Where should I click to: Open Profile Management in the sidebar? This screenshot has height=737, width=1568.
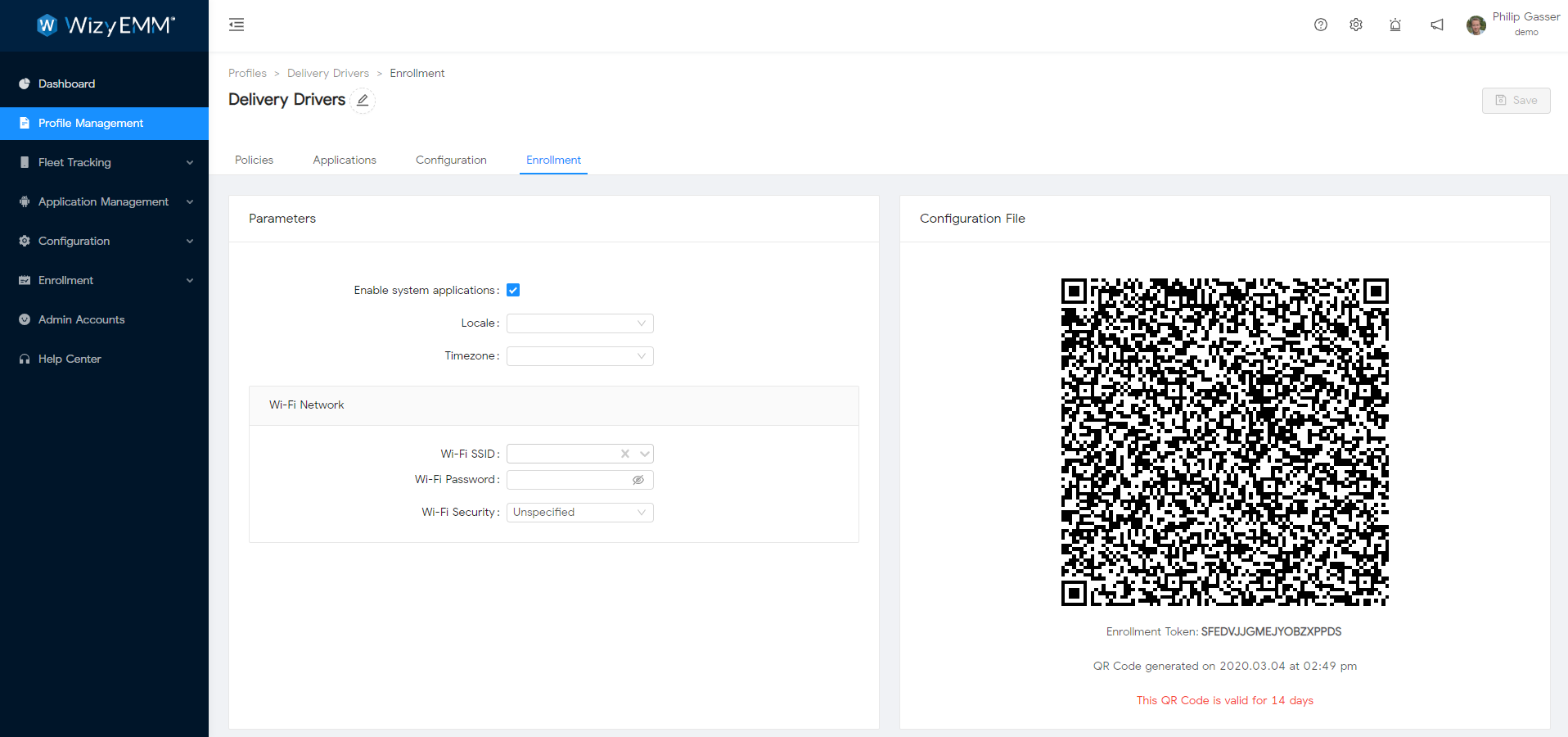(x=104, y=123)
